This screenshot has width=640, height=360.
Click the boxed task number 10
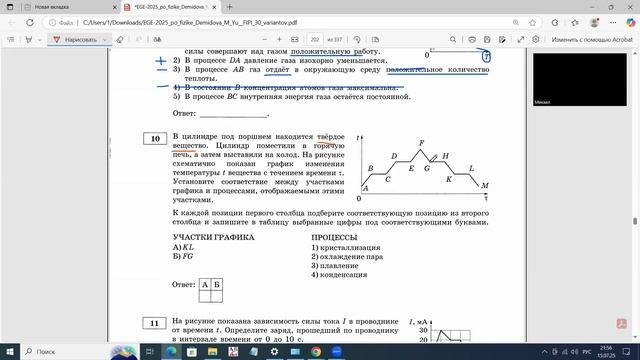pos(155,139)
